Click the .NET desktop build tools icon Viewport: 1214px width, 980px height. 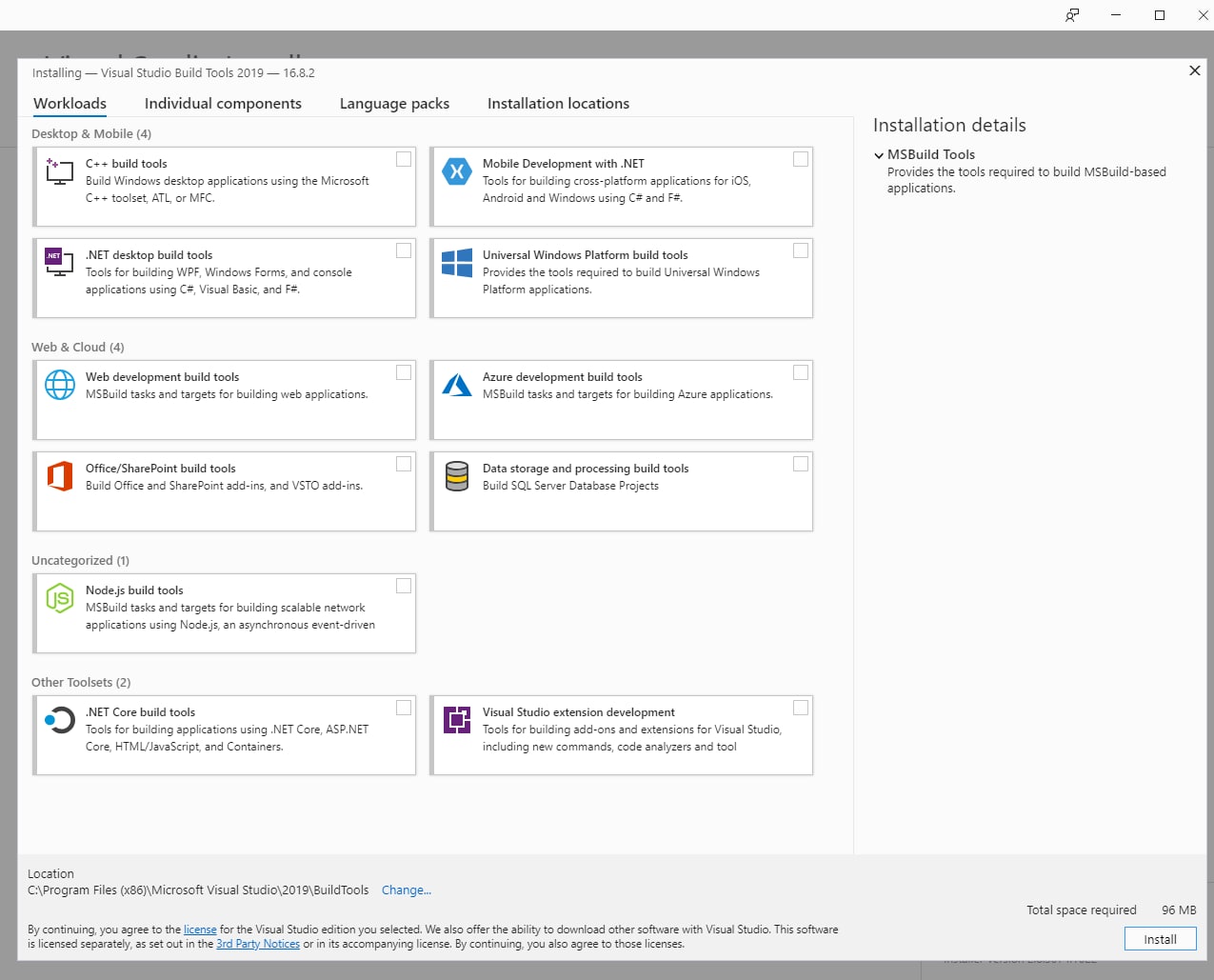click(59, 262)
